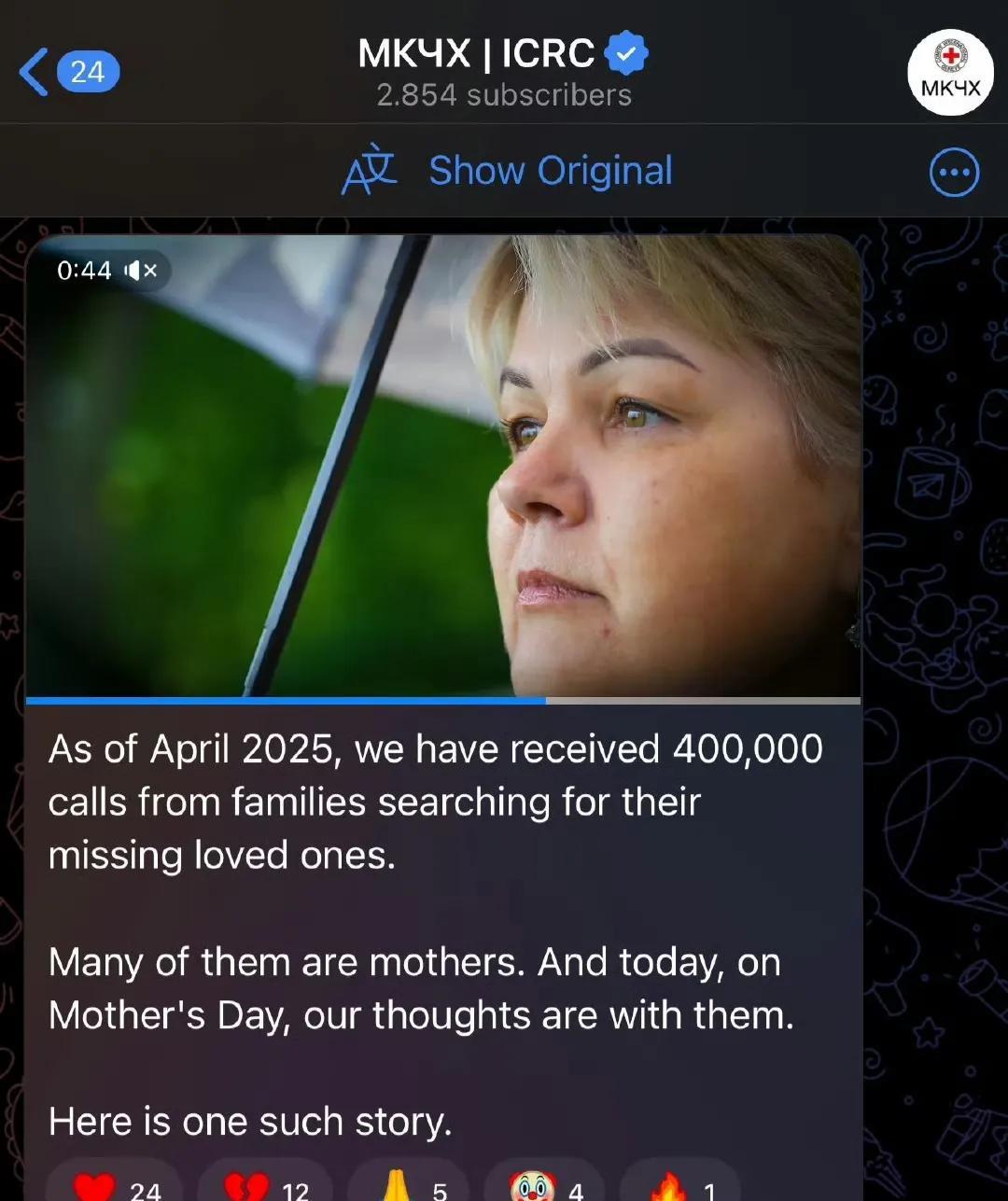Tap the 0:44 video duration label
This screenshot has height=1201, width=1008.
tap(84, 271)
